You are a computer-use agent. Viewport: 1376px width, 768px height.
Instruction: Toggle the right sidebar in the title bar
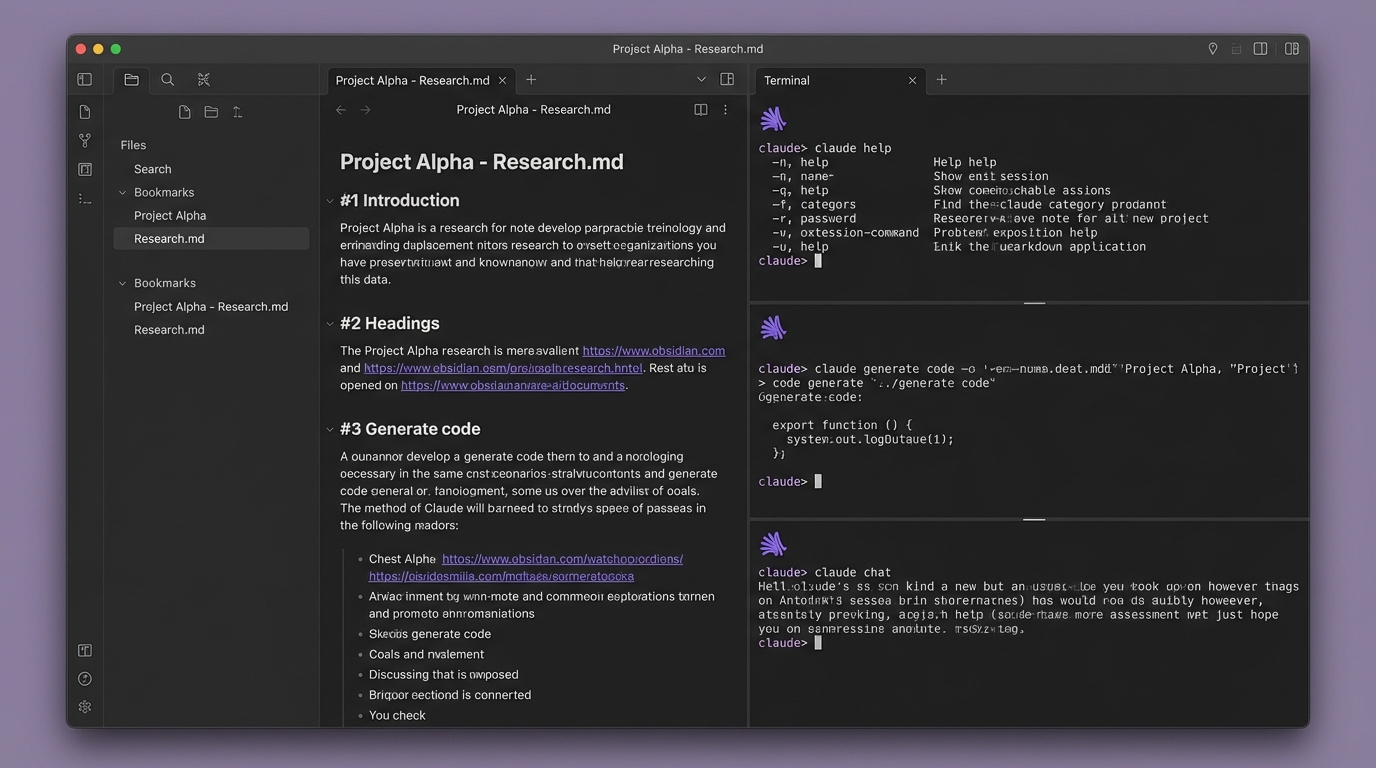click(x=1291, y=49)
